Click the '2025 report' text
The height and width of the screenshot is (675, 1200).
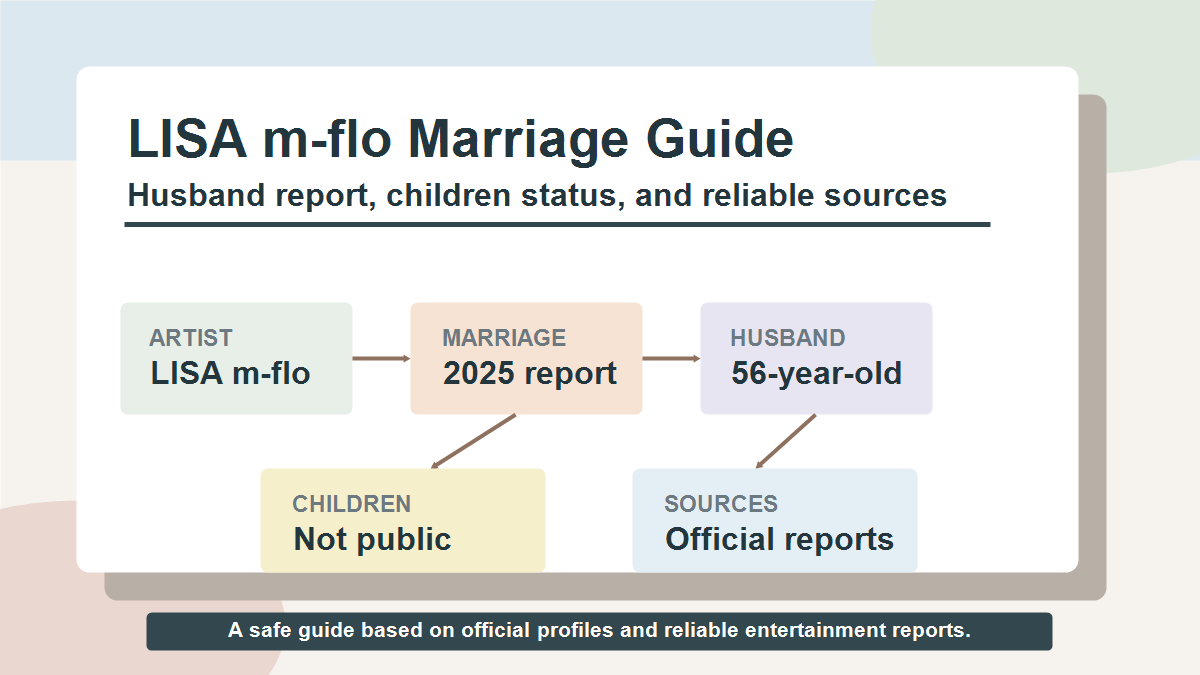point(530,374)
